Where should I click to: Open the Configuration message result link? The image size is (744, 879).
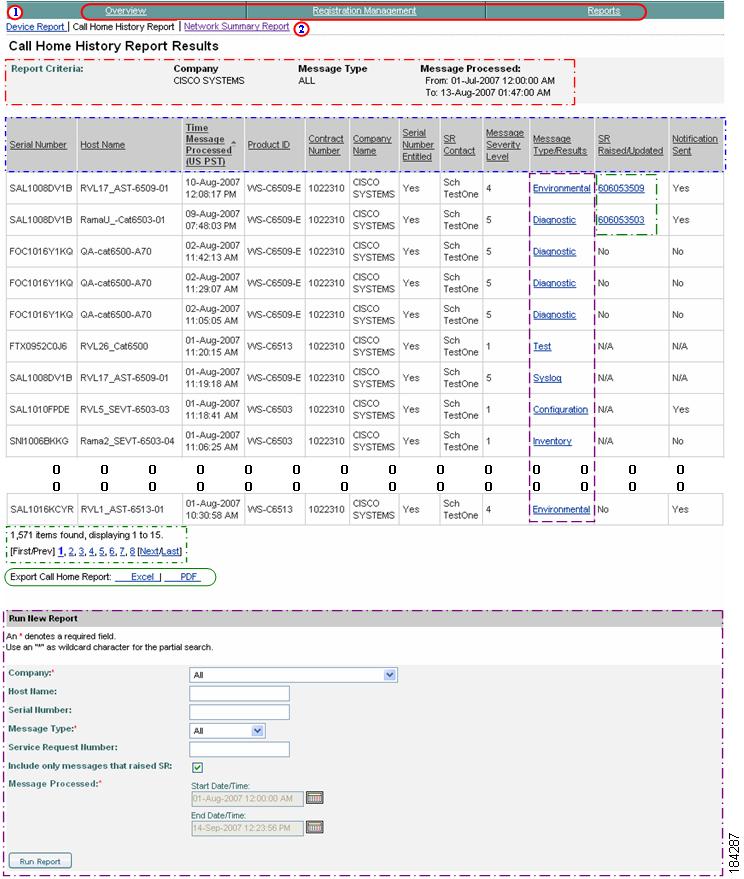(x=560, y=410)
